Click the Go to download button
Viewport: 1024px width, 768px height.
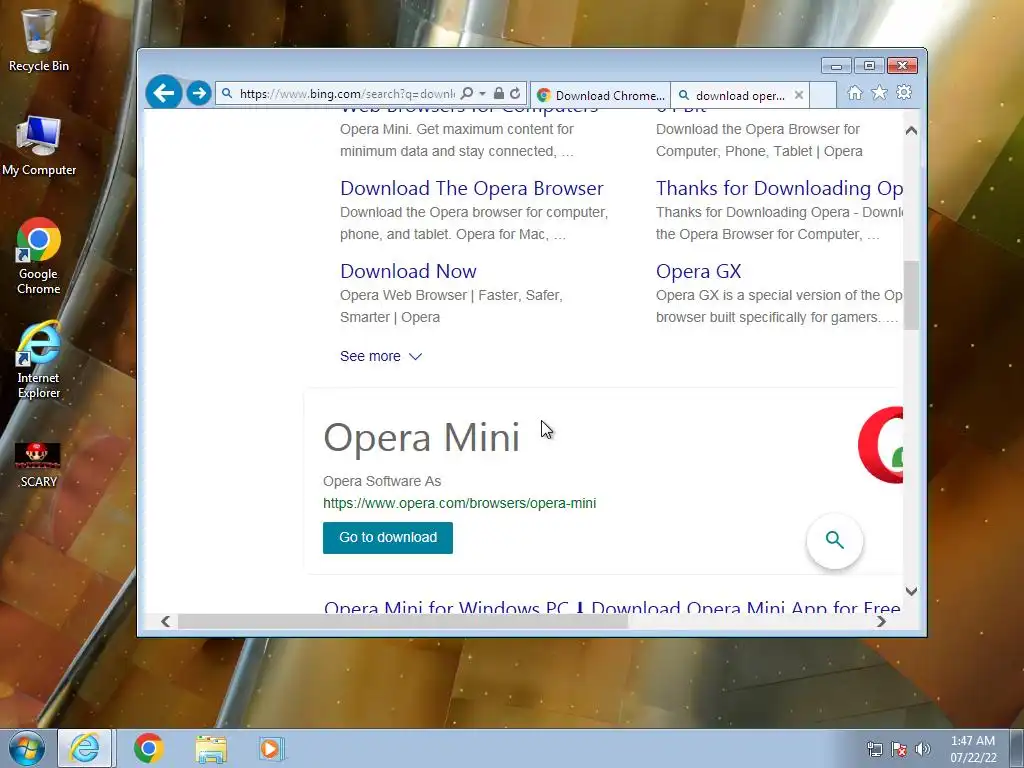coord(387,537)
